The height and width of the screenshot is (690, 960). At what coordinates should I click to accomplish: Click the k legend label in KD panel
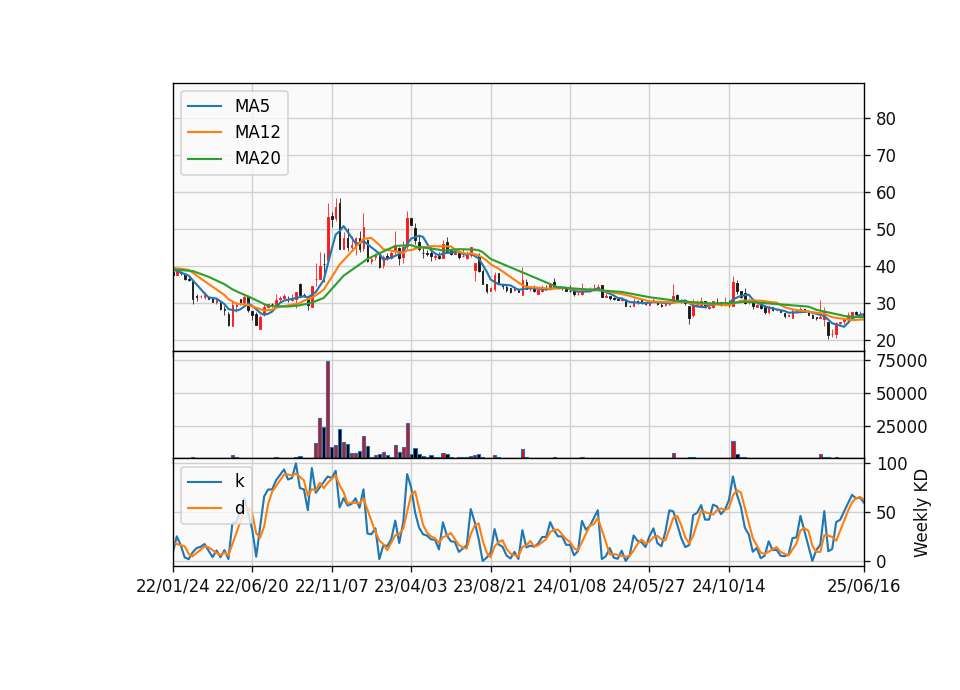[239, 481]
